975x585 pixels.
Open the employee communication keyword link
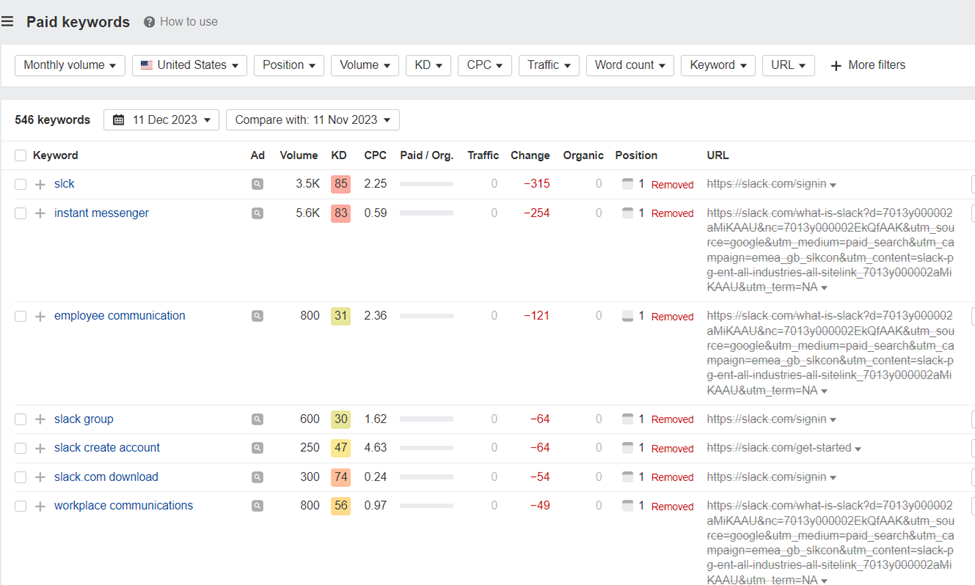coord(119,316)
